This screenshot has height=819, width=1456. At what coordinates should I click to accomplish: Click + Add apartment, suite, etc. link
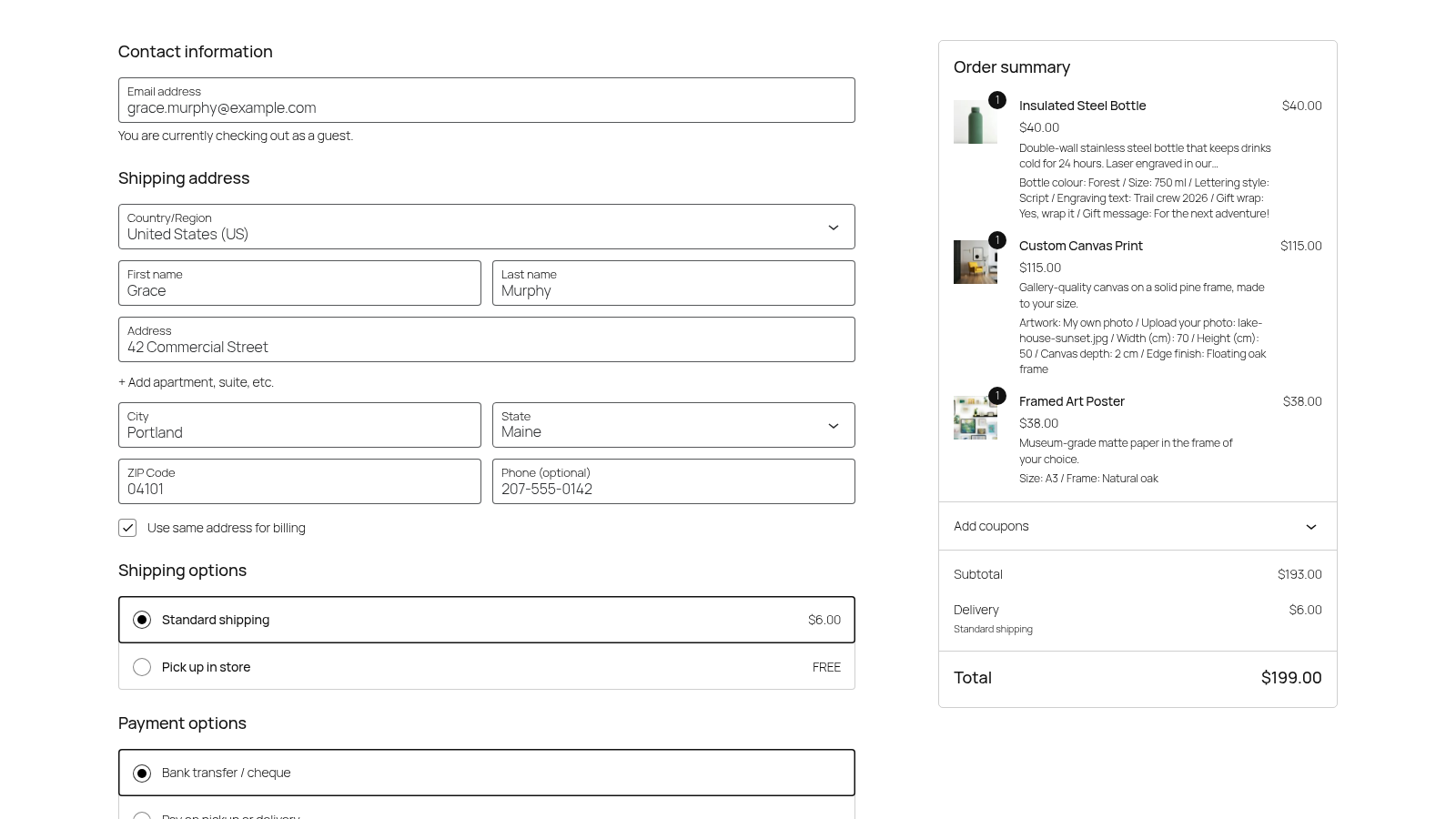click(196, 382)
